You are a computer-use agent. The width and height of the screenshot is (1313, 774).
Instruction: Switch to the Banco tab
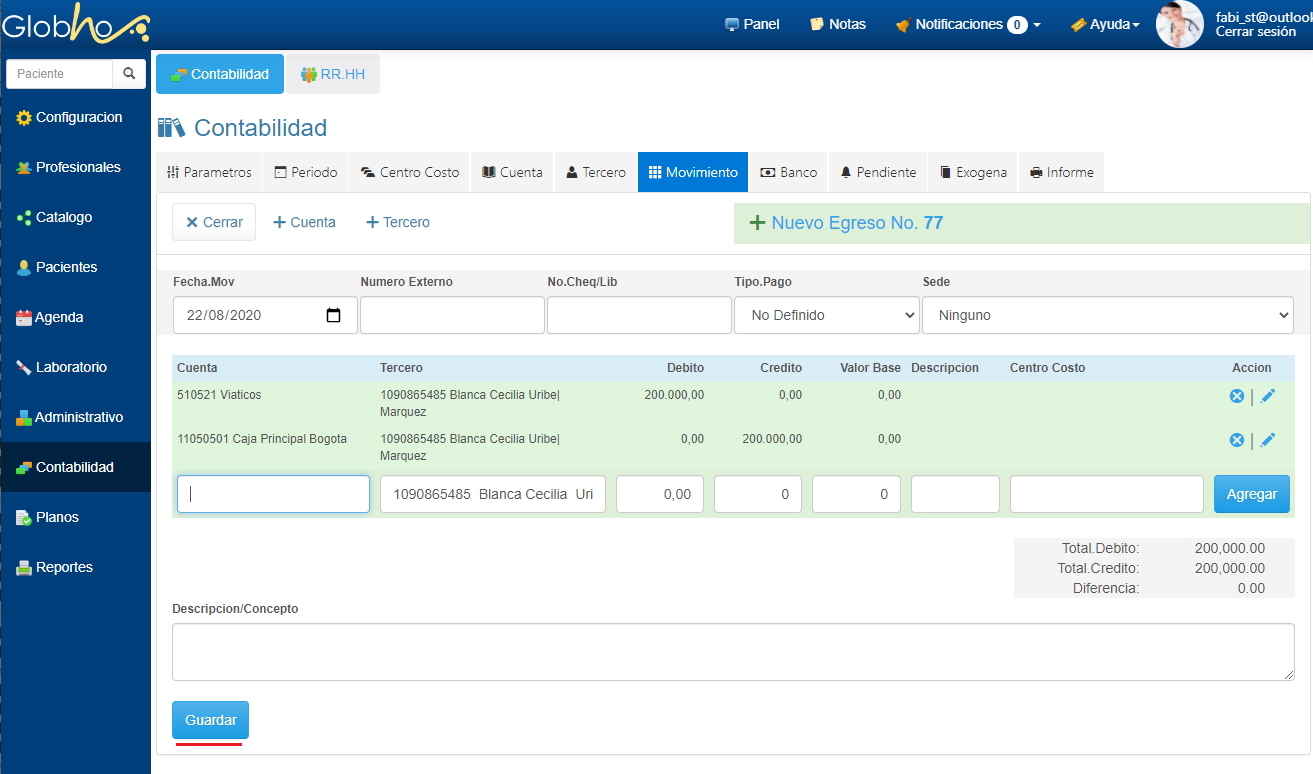click(x=788, y=172)
